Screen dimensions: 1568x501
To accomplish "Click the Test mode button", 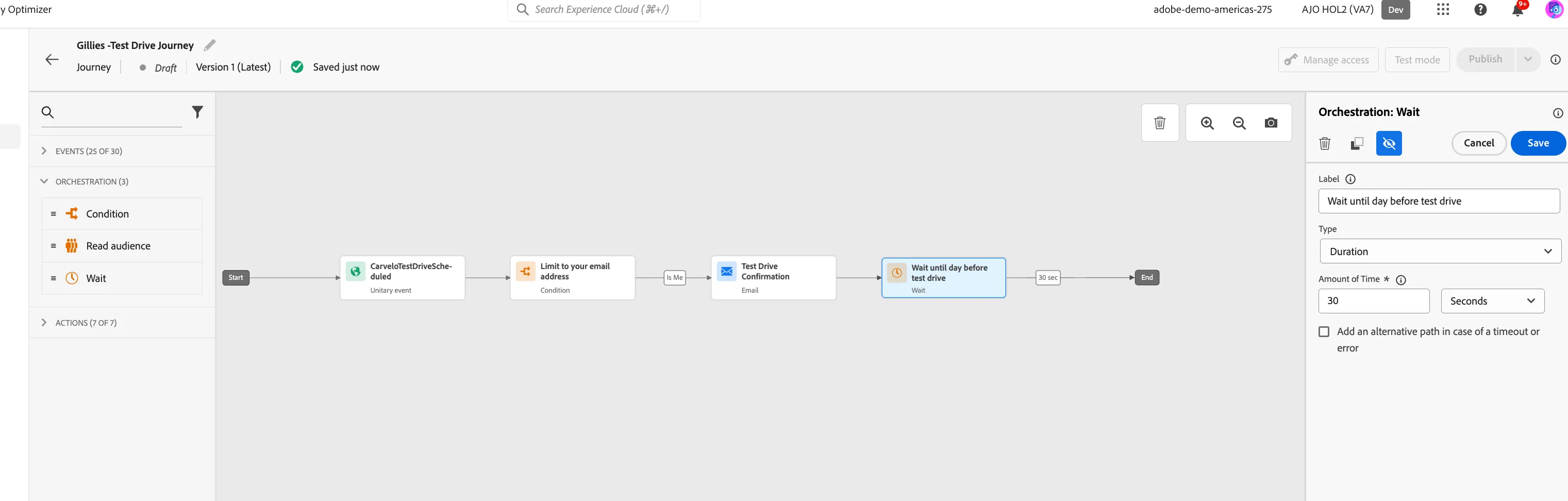I will point(1417,60).
